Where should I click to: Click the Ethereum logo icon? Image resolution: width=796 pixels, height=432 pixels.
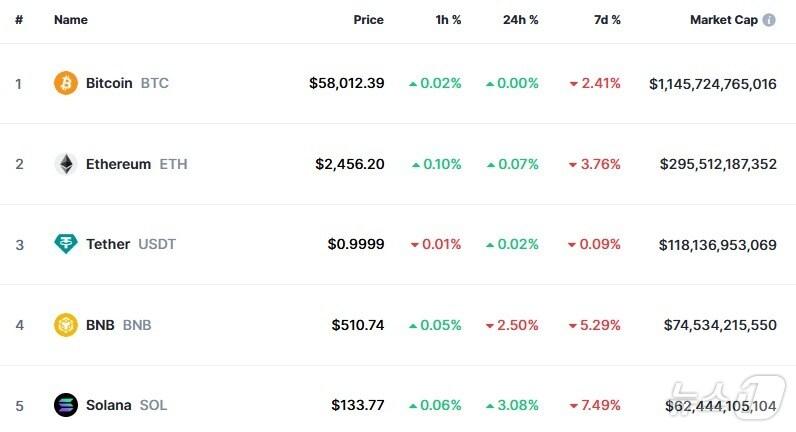pyautogui.click(x=65, y=164)
